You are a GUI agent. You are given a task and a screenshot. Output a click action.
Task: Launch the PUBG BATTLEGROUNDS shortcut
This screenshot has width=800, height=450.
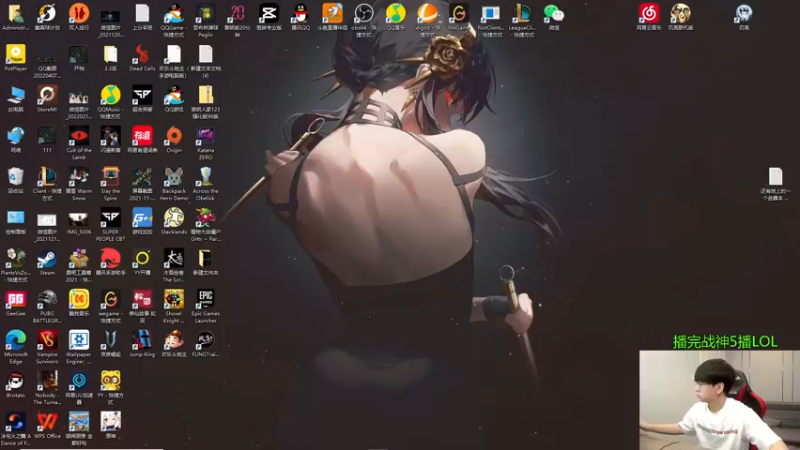[x=47, y=300]
